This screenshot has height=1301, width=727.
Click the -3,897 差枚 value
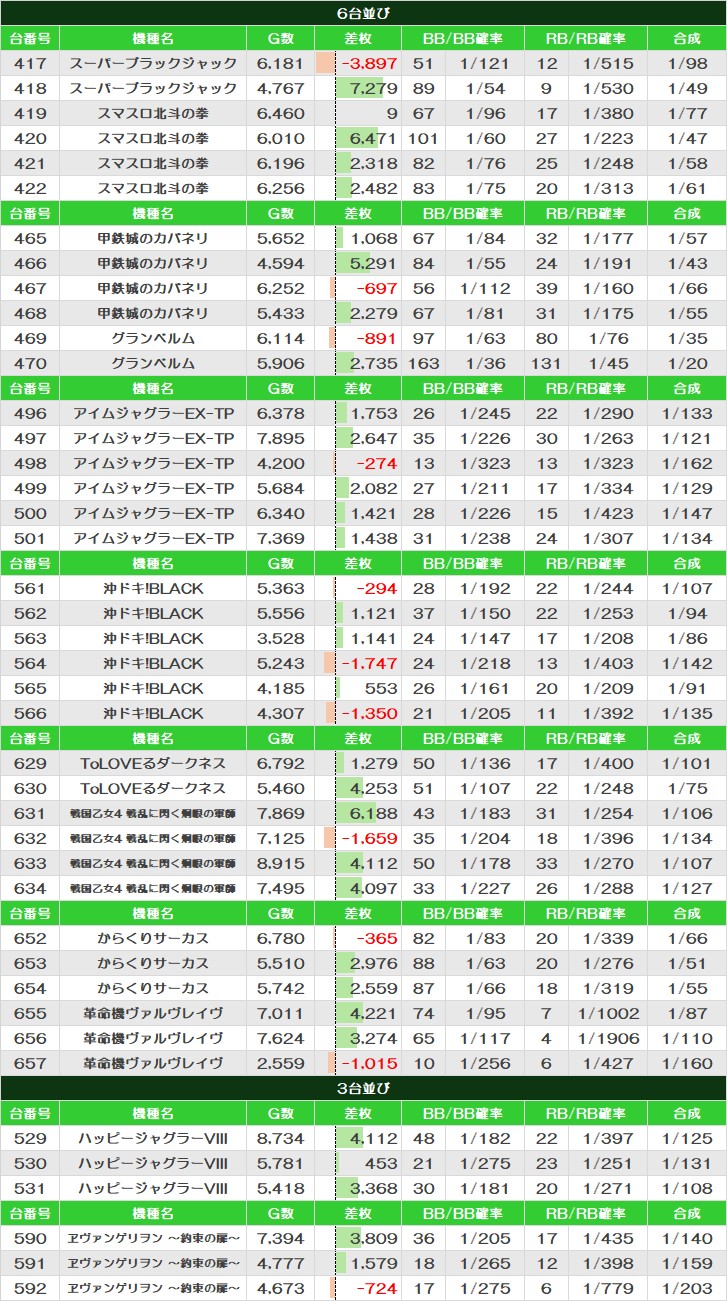pyautogui.click(x=369, y=63)
